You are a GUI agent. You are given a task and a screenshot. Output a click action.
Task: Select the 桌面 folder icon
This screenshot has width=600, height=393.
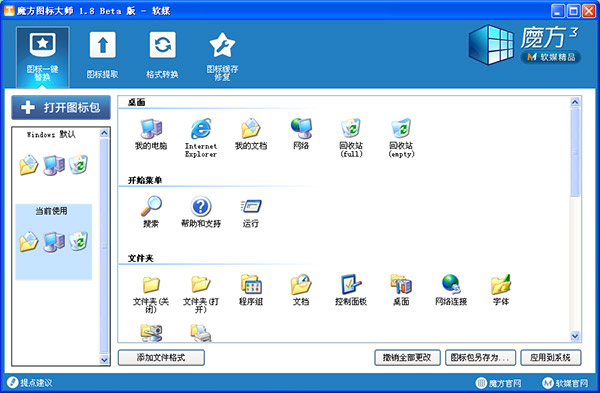401,290
